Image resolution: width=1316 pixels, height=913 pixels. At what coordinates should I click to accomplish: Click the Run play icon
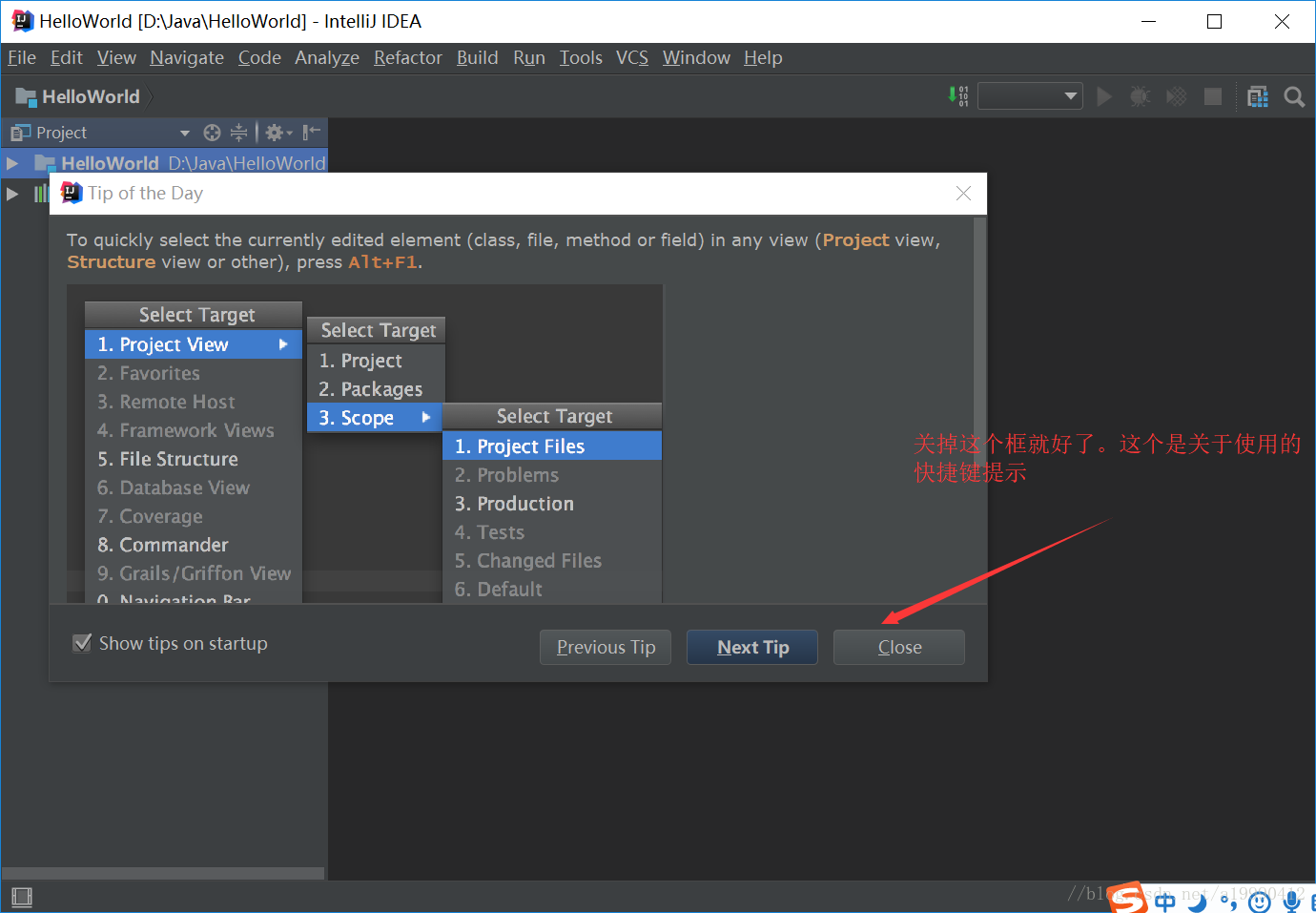click(x=1104, y=96)
